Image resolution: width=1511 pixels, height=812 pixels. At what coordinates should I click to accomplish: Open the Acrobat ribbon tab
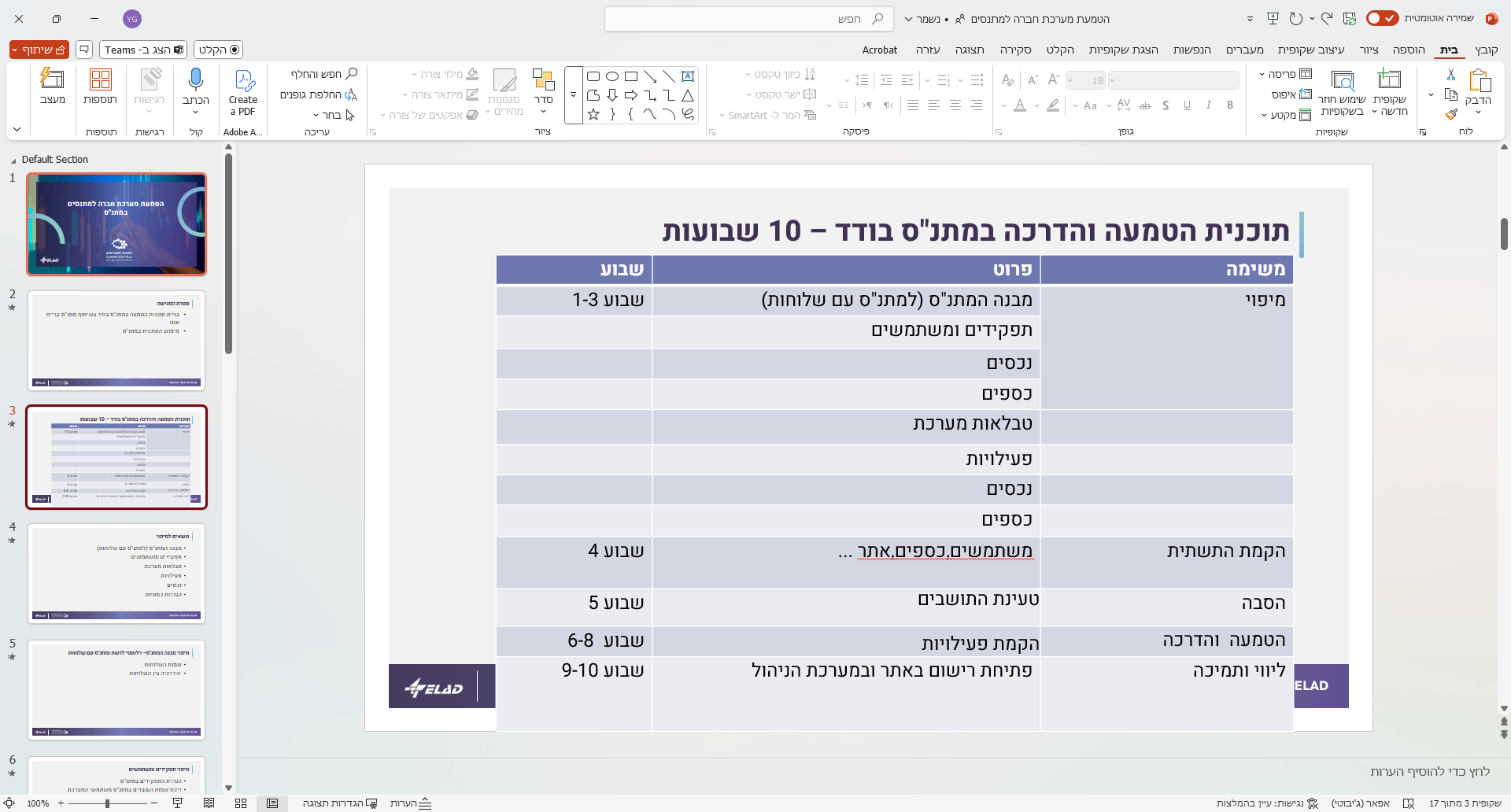click(x=879, y=50)
